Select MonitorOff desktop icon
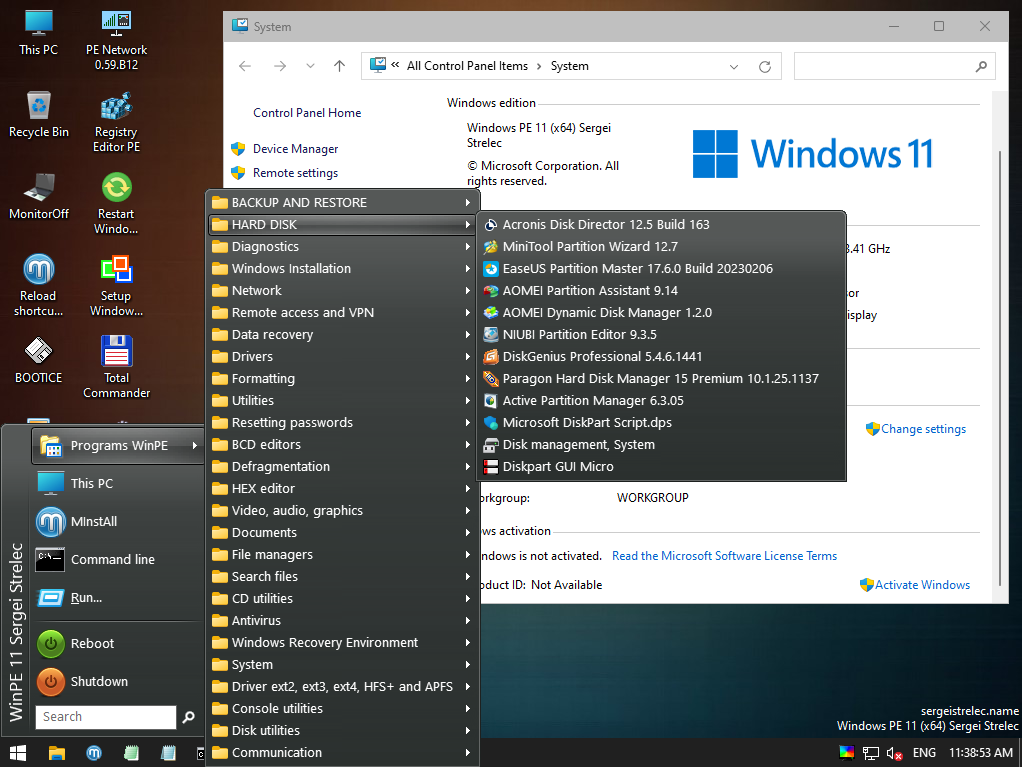Viewport: 1022px width, 767px height. point(38,197)
